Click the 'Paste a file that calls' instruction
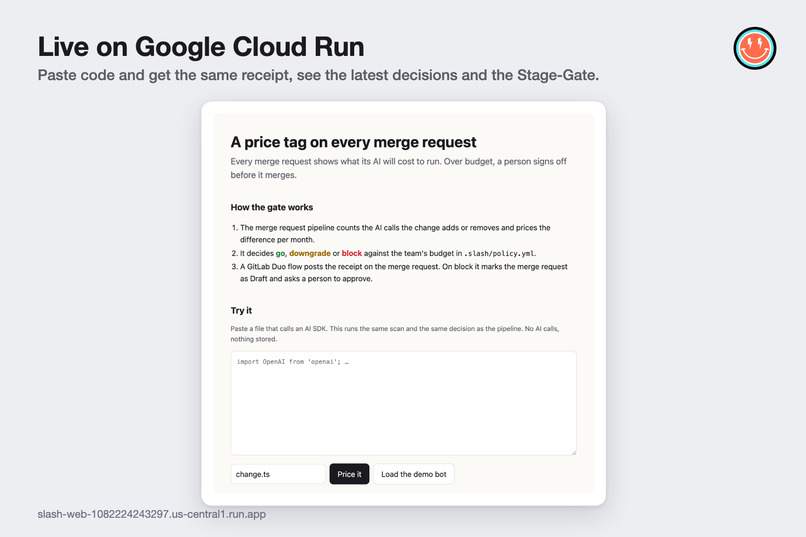Screen dimensions: 806x537 pos(395,334)
